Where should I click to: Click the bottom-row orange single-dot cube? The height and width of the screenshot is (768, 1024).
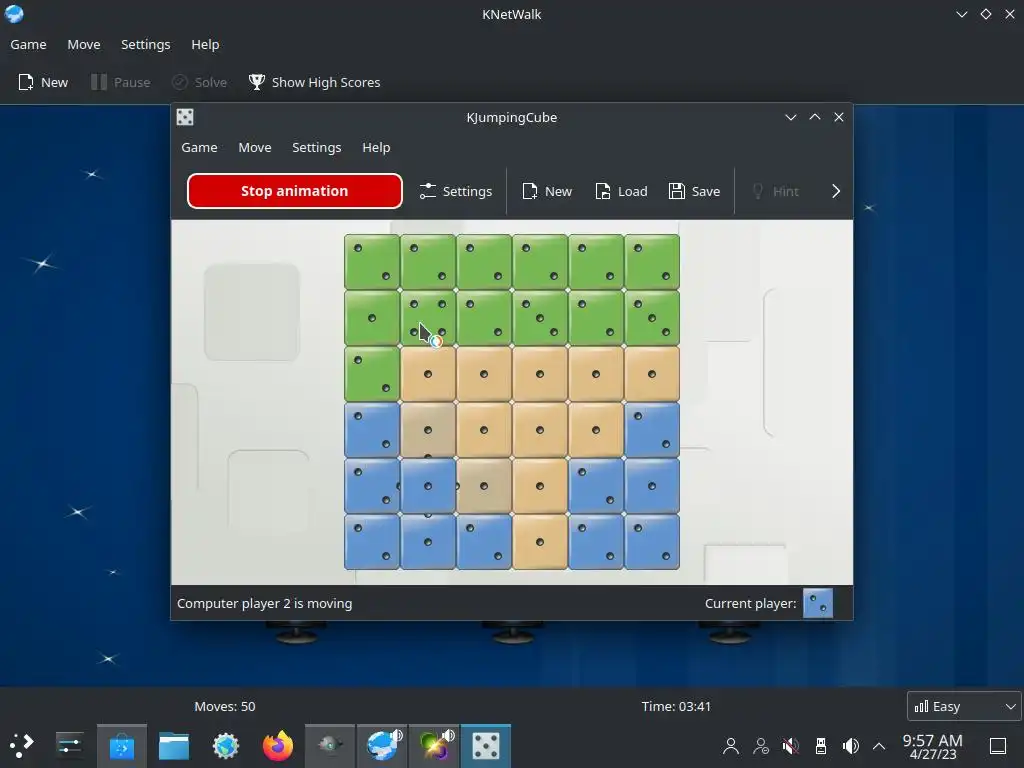click(540, 542)
